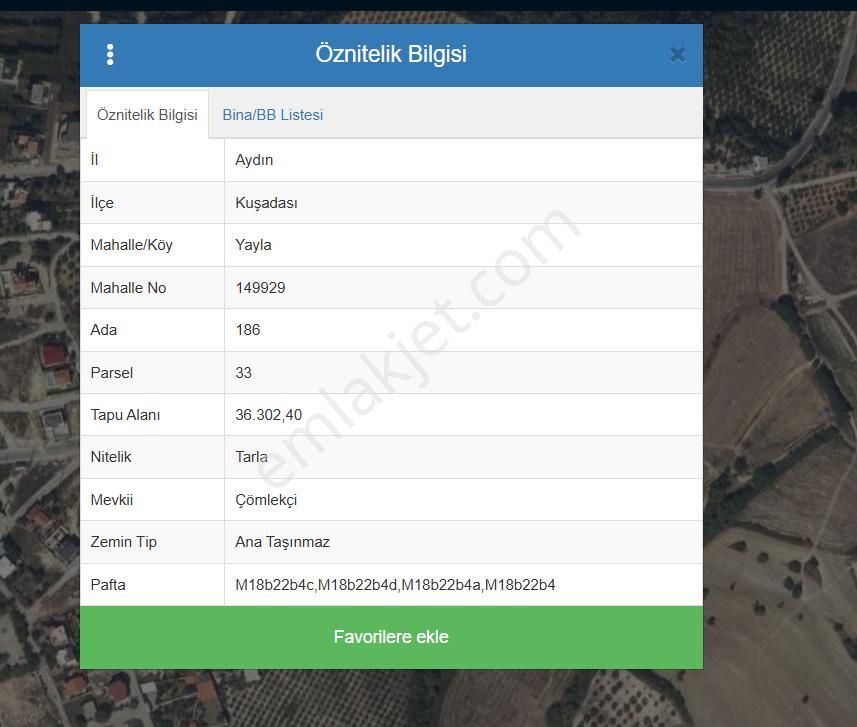Click the Tapu Alanı label
This screenshot has height=727, width=857.
(x=125, y=415)
